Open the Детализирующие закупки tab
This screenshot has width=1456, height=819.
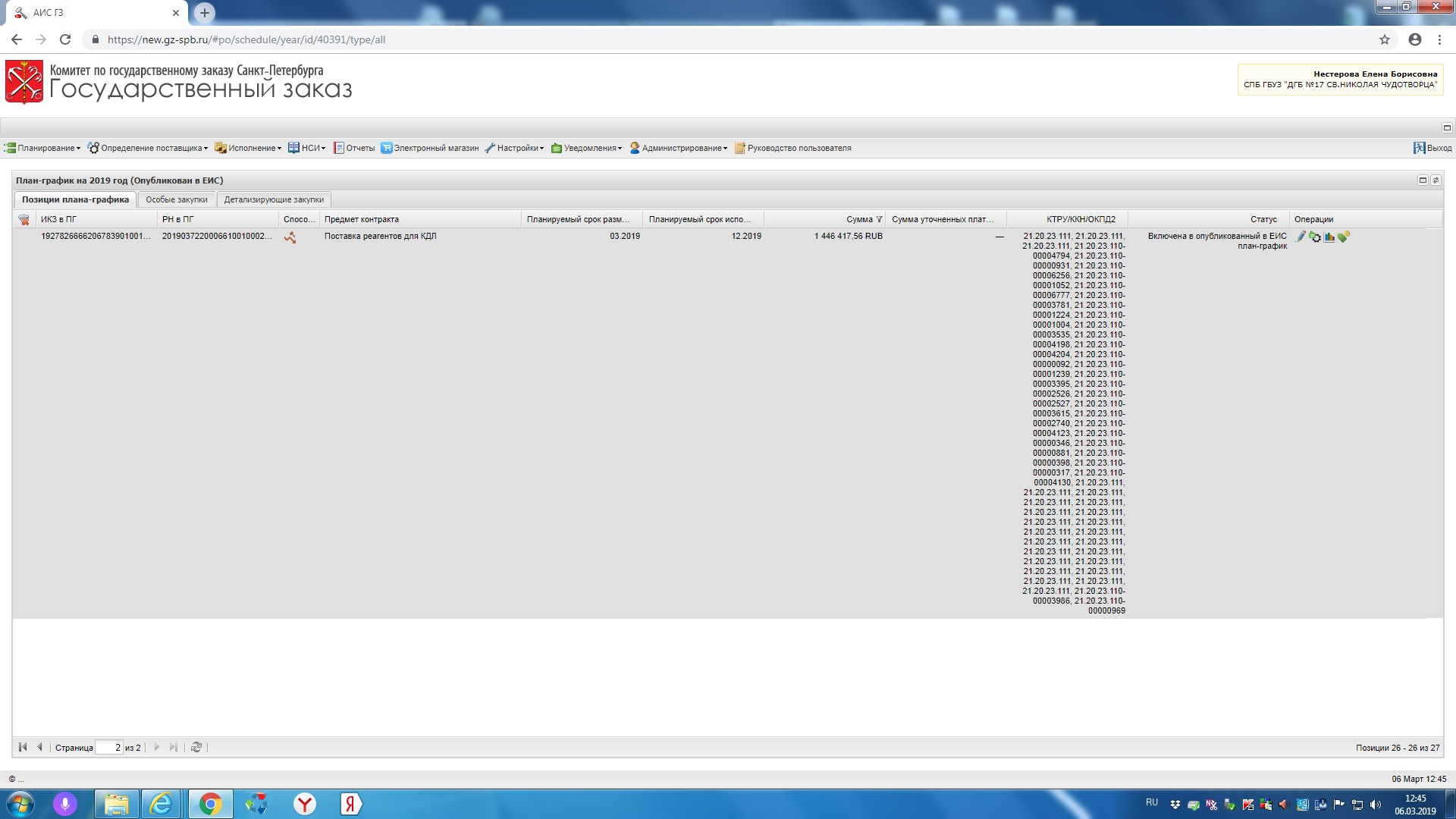point(274,199)
